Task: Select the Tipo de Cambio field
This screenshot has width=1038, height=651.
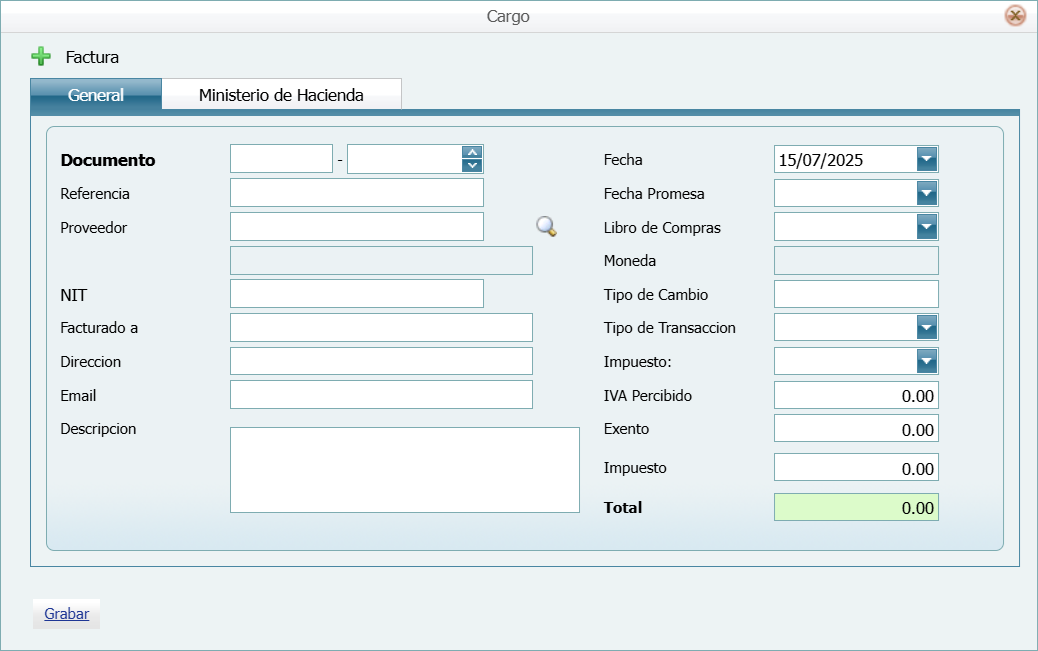Action: click(x=855, y=293)
